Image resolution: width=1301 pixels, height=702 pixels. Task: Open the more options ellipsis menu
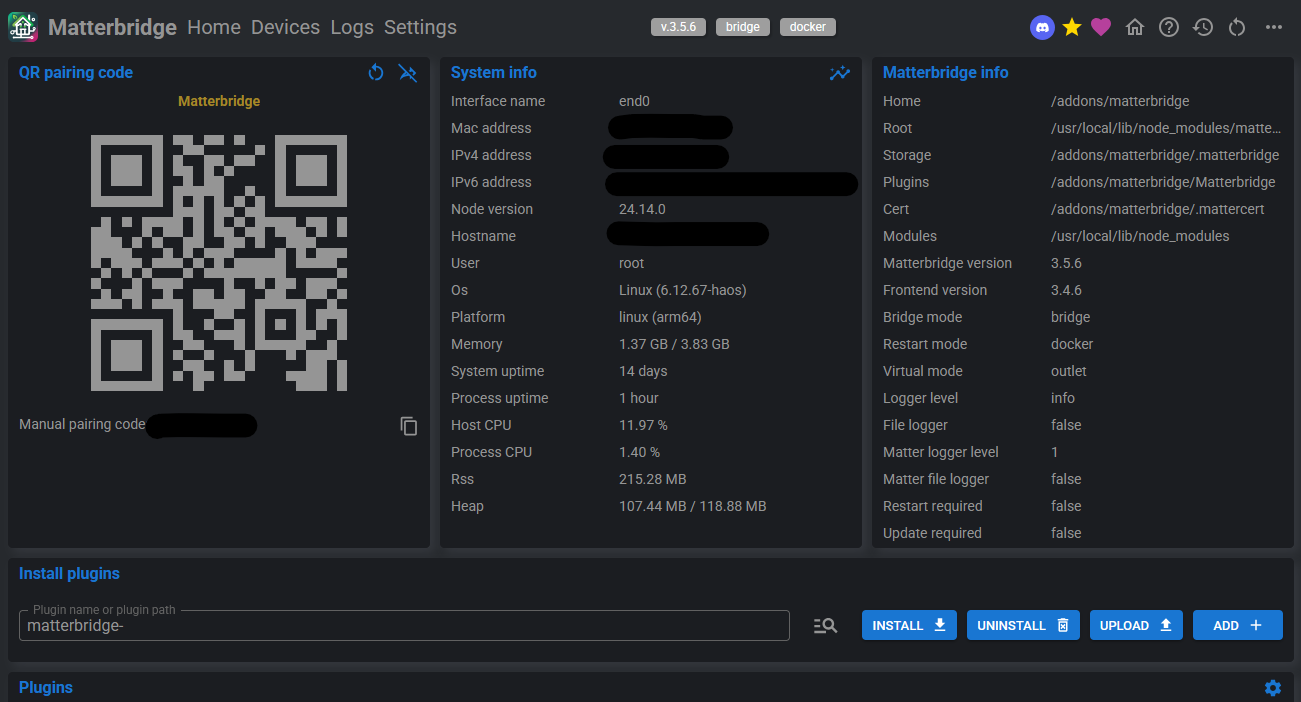tap(1273, 27)
